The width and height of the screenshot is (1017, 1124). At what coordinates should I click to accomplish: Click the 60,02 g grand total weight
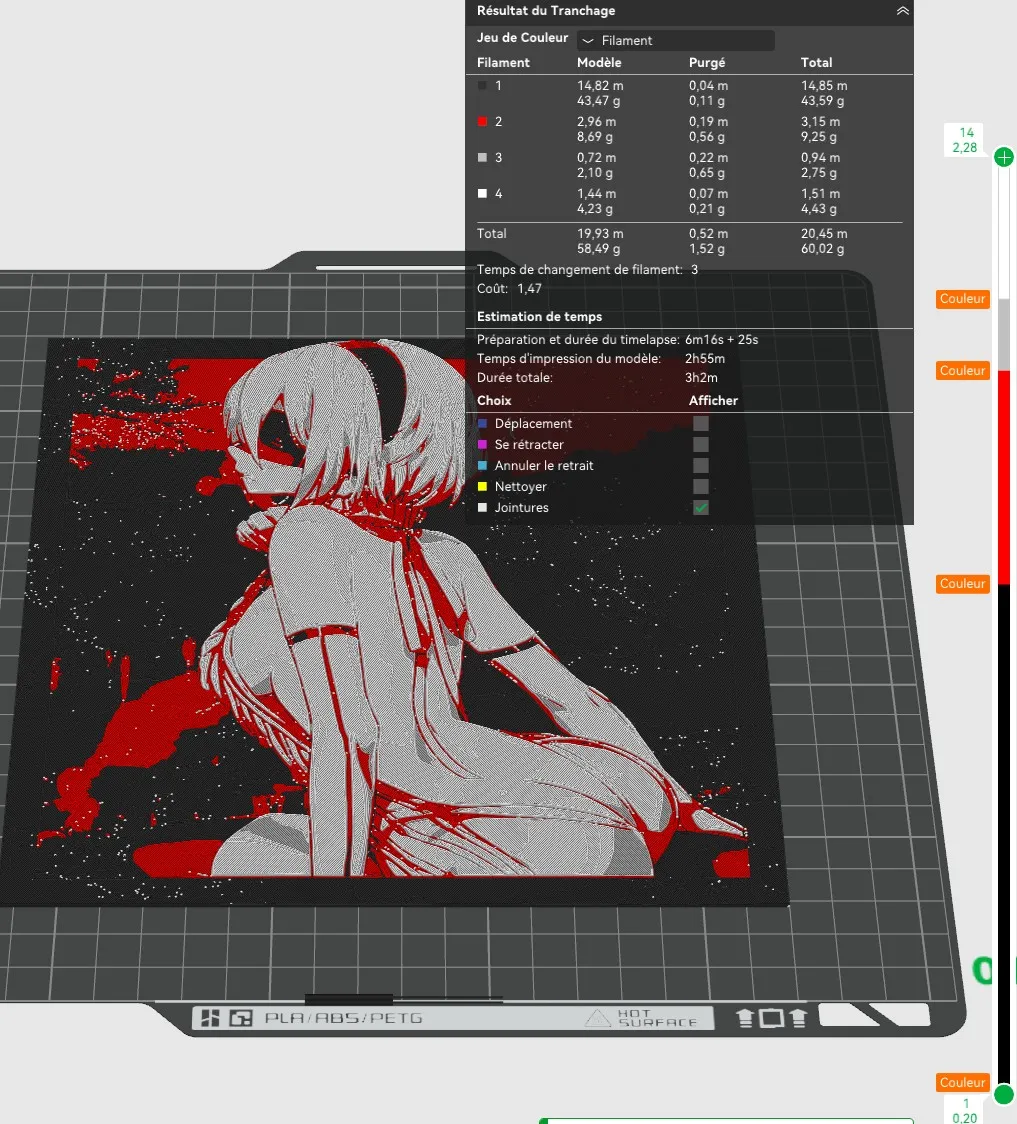click(822, 249)
